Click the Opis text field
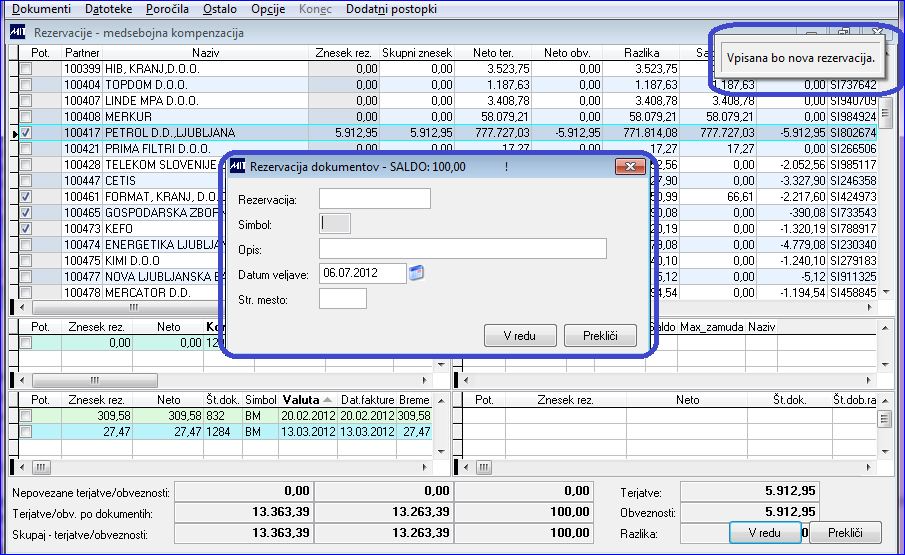The height and width of the screenshot is (555, 905). pos(463,249)
